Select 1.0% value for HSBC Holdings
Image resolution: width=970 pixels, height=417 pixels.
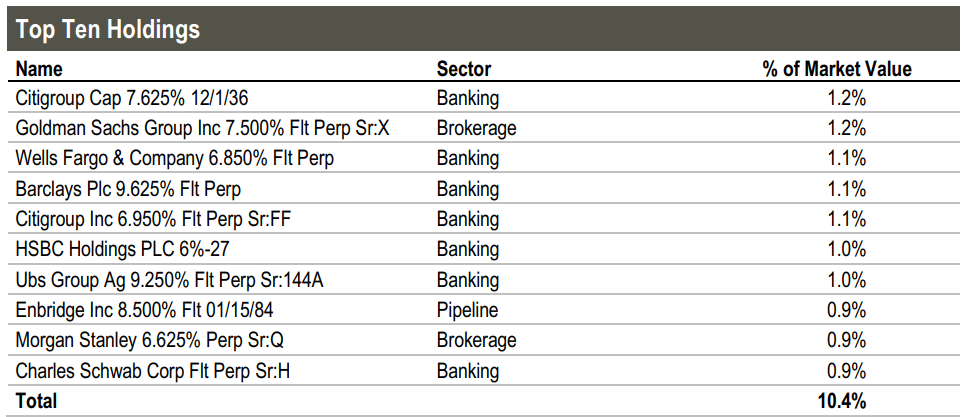(846, 249)
